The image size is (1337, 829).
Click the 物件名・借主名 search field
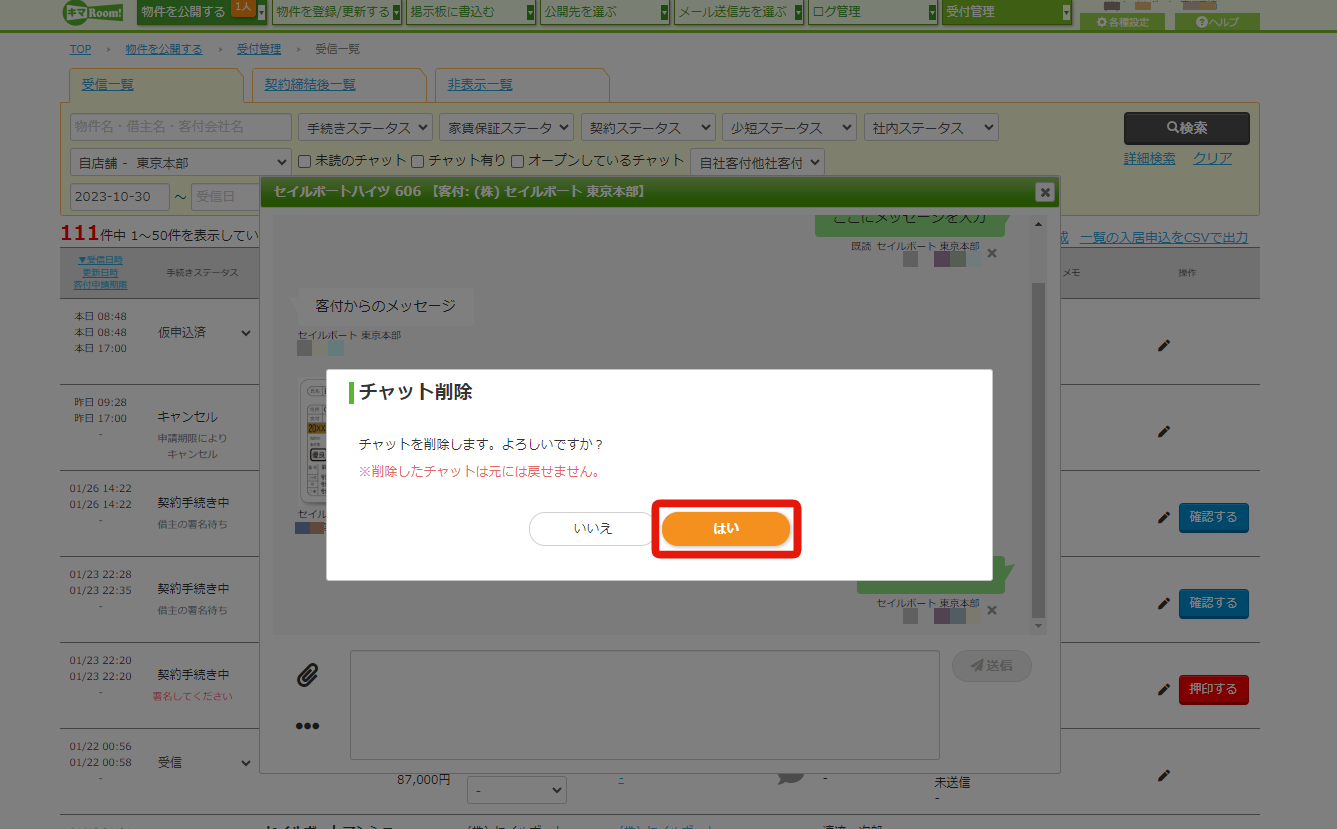181,127
